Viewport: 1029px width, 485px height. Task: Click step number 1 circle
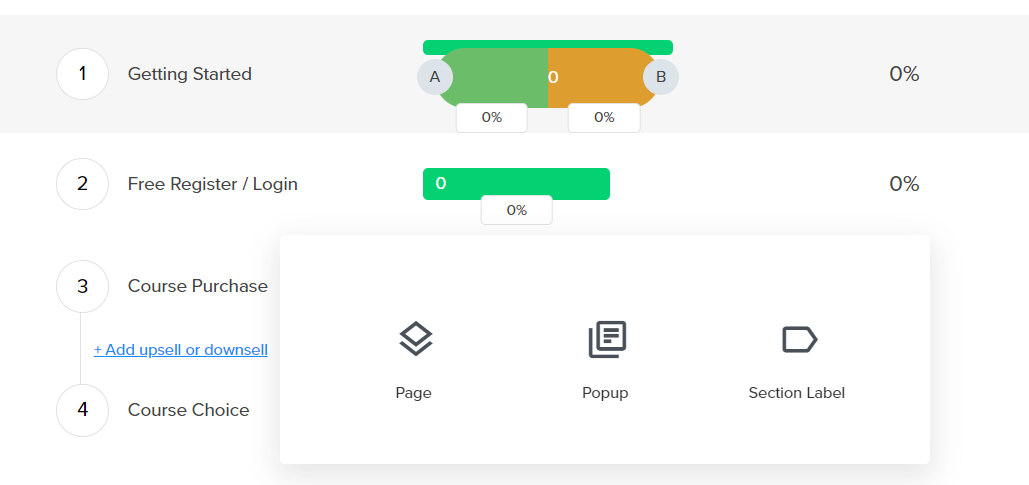[x=82, y=74]
